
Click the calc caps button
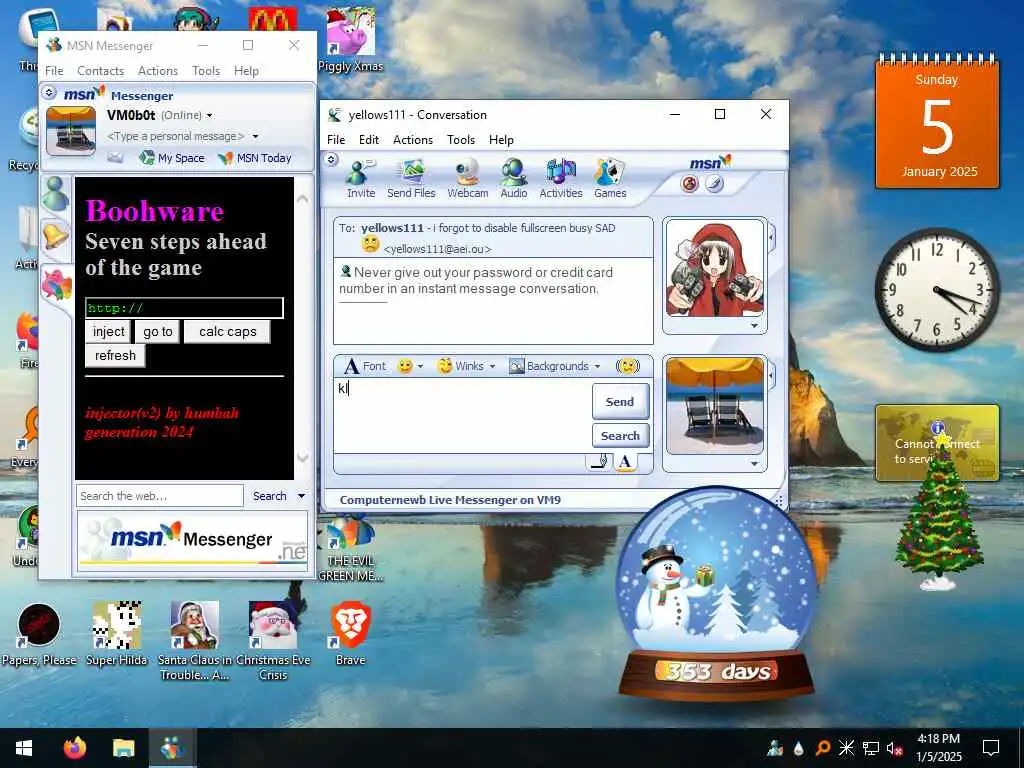[x=227, y=332]
